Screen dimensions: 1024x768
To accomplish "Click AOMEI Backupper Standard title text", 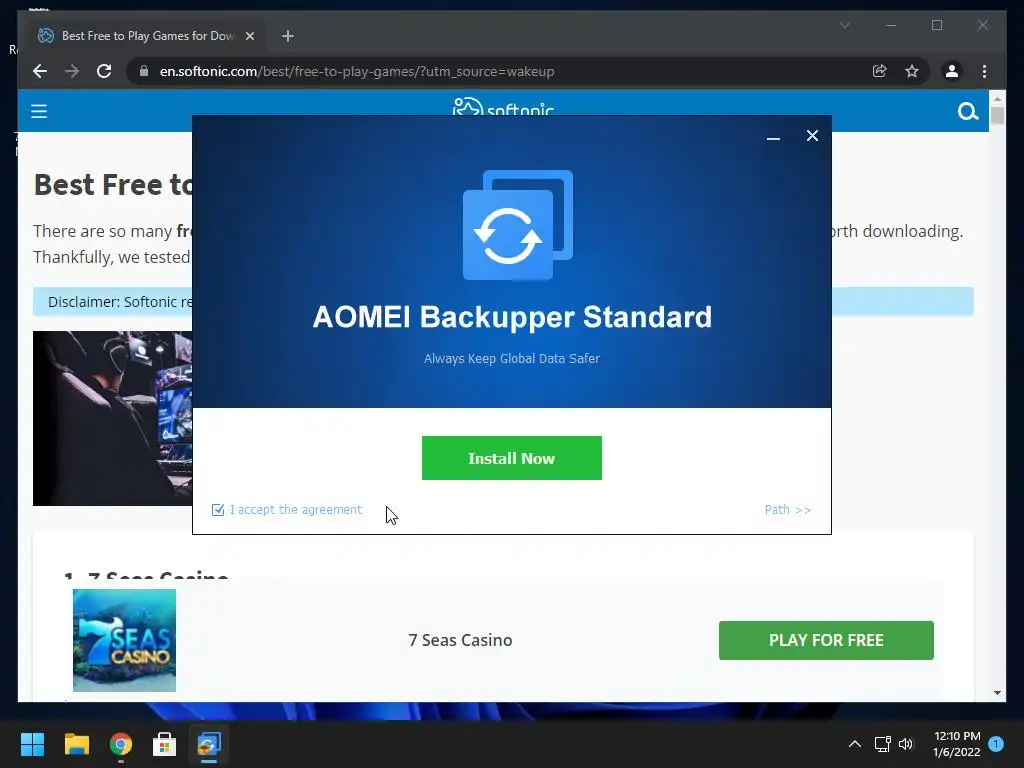I will [512, 317].
